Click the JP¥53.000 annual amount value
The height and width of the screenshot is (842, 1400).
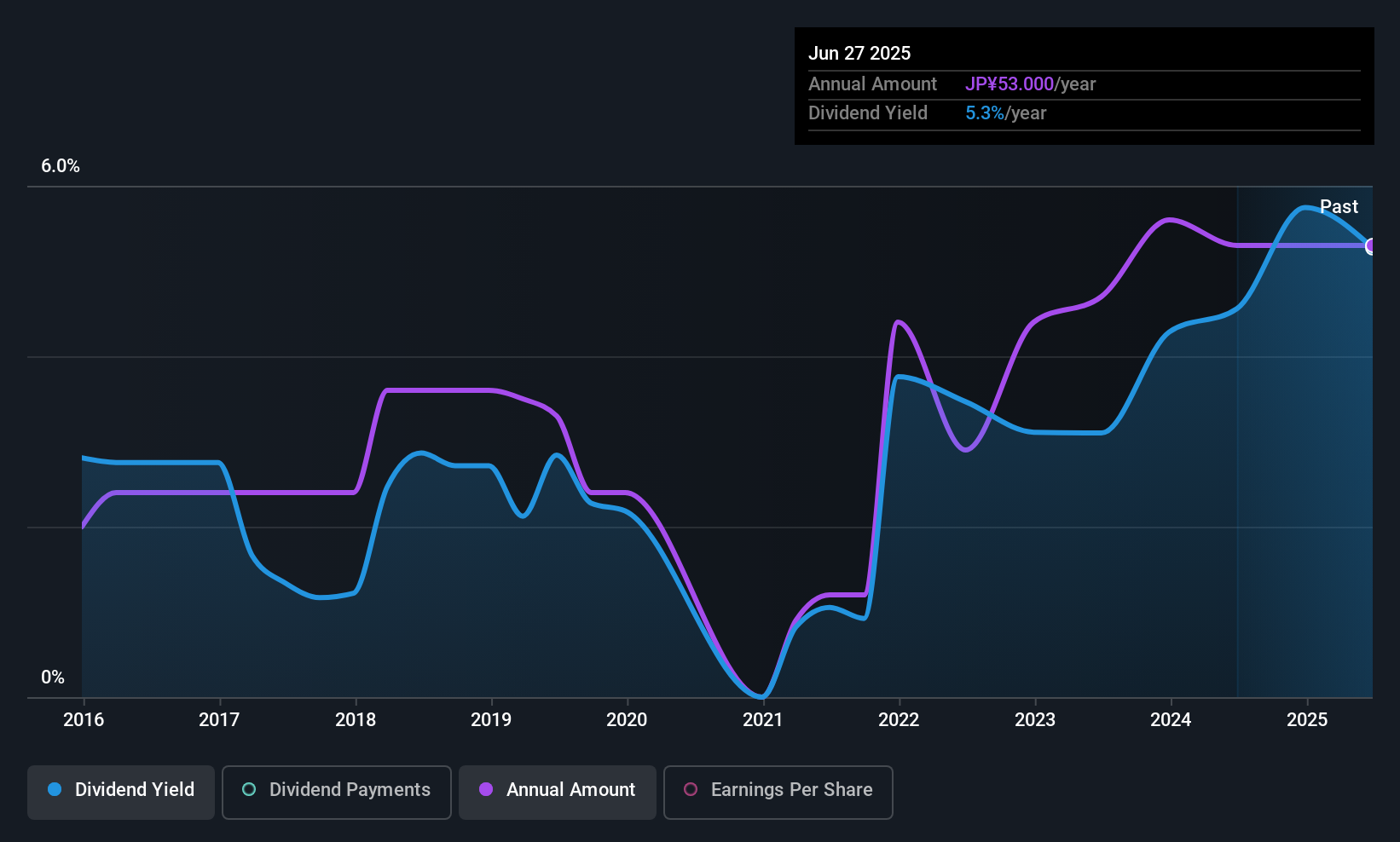pyautogui.click(x=1010, y=84)
